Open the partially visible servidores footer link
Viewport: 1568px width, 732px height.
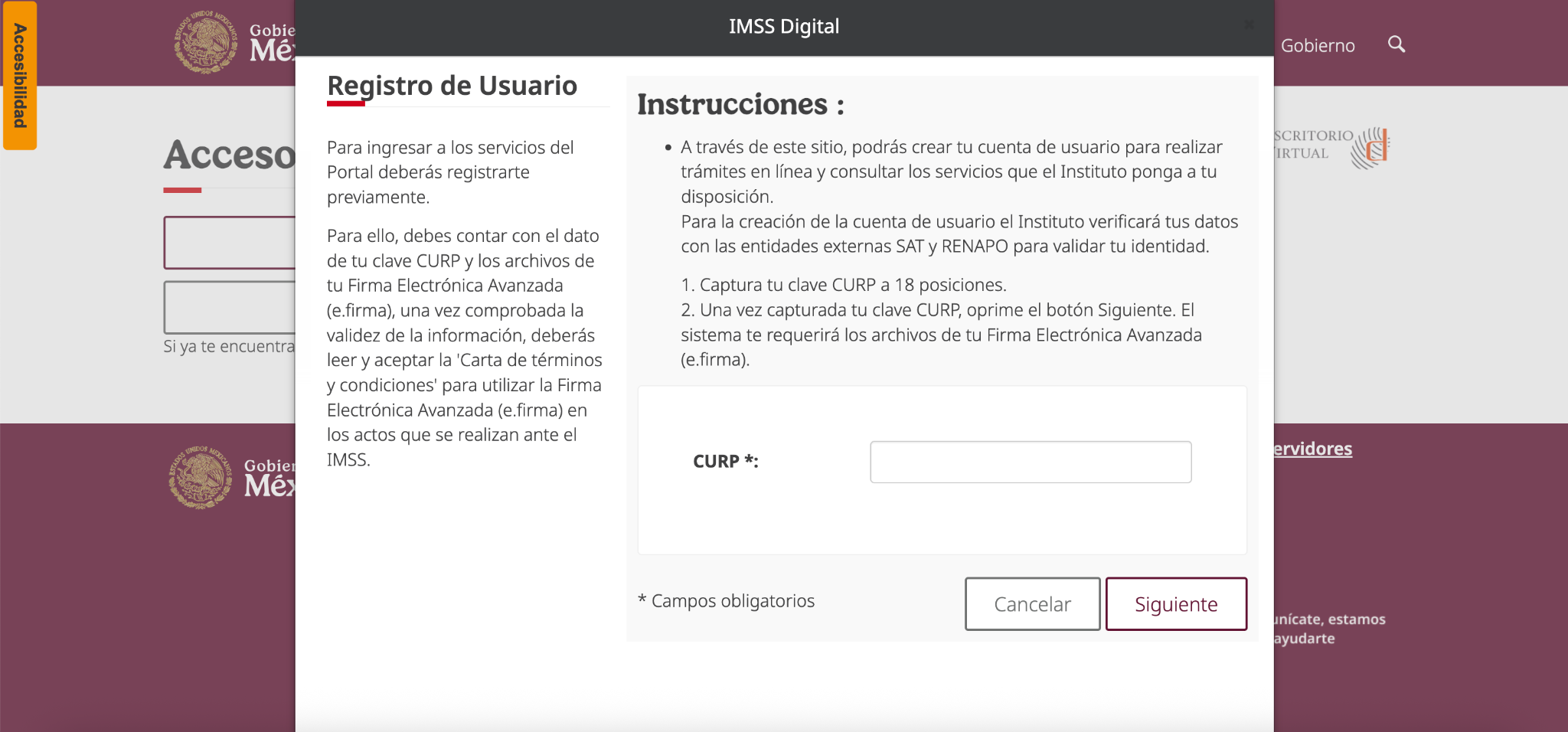click(x=1312, y=449)
